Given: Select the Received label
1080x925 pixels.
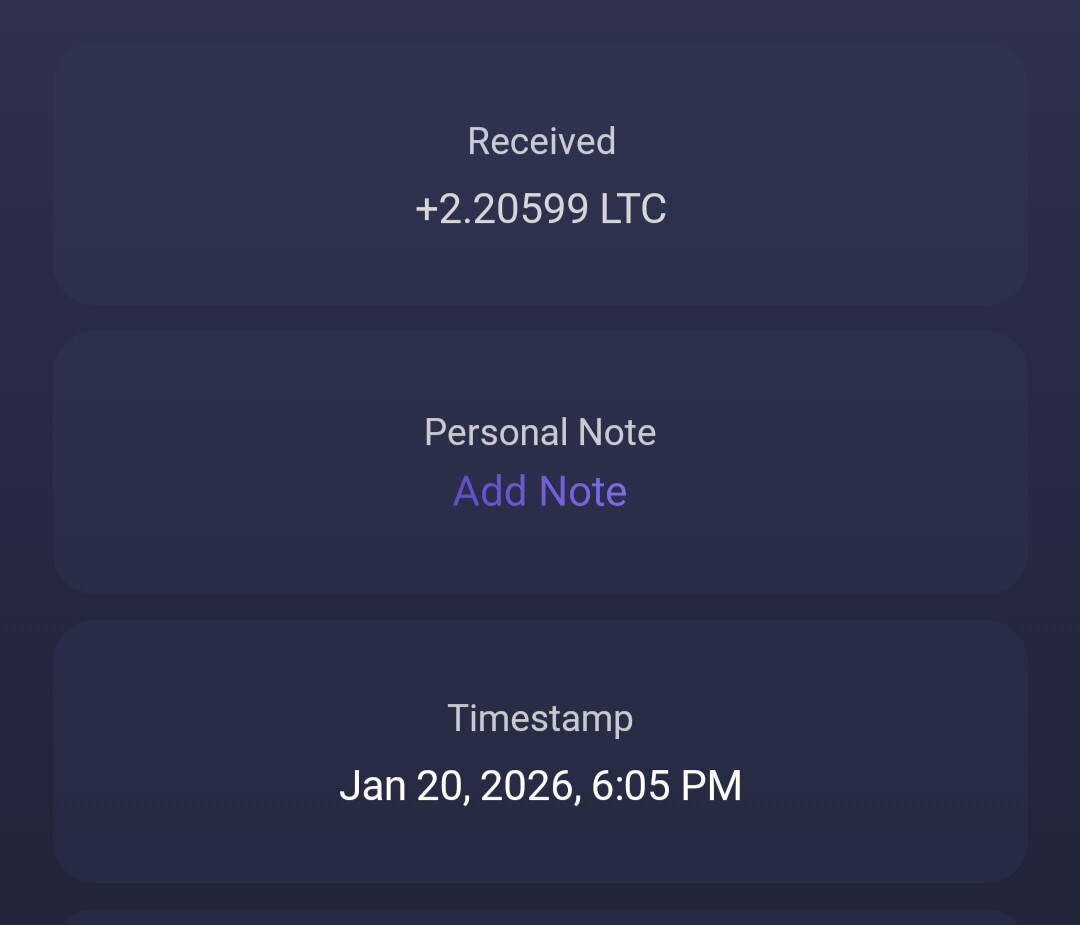Looking at the screenshot, I should pyautogui.click(x=541, y=141).
